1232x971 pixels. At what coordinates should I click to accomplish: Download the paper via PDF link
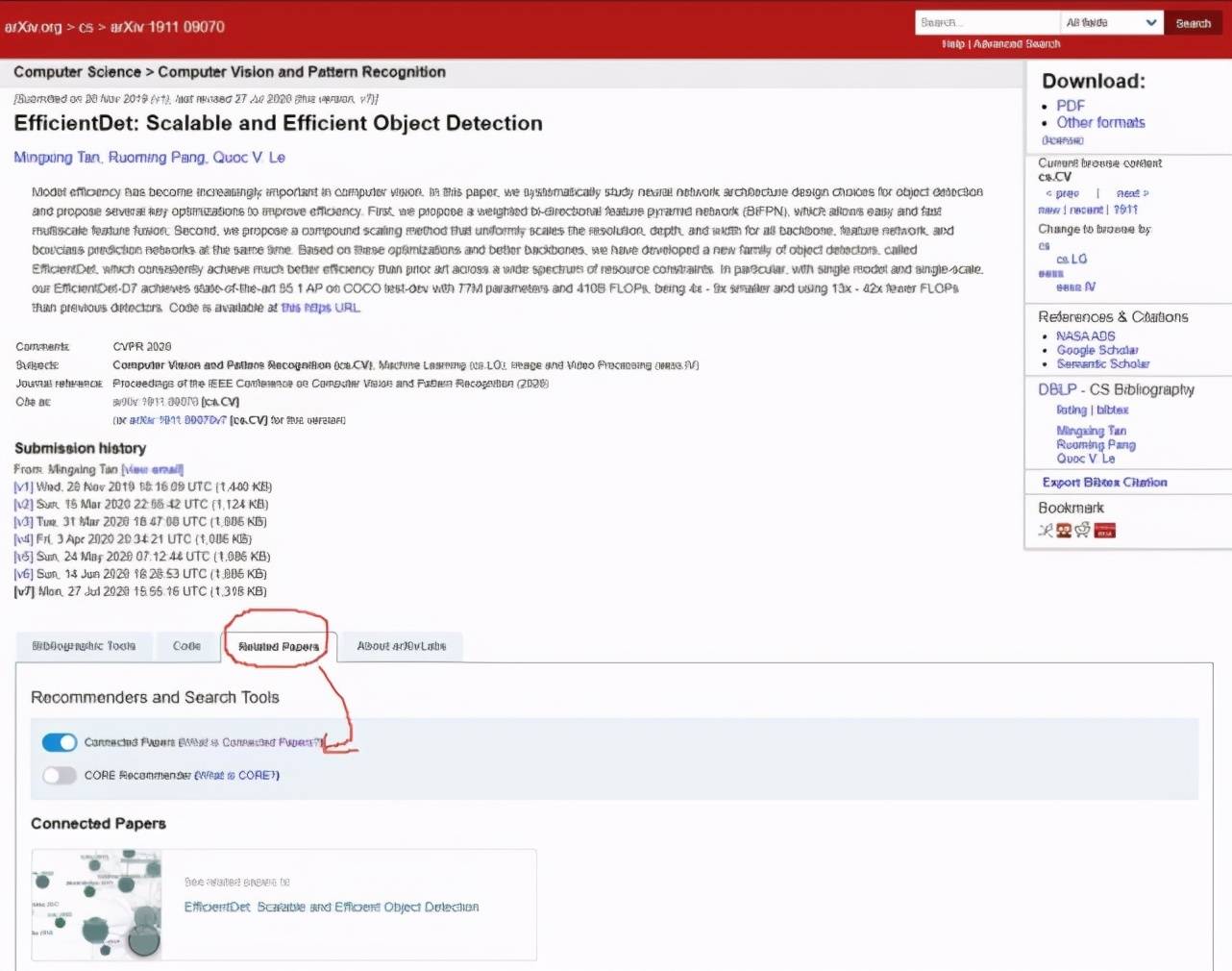1071,106
